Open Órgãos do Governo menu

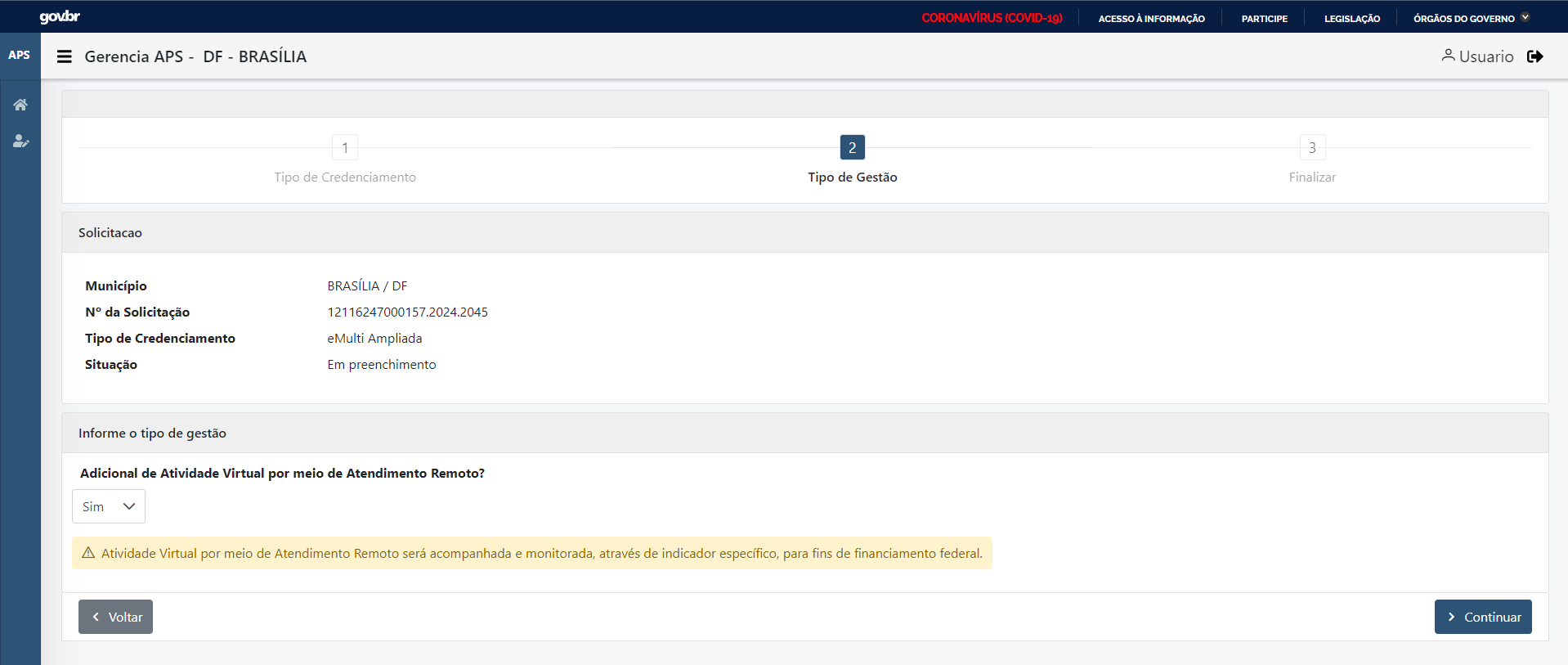pos(1463,19)
